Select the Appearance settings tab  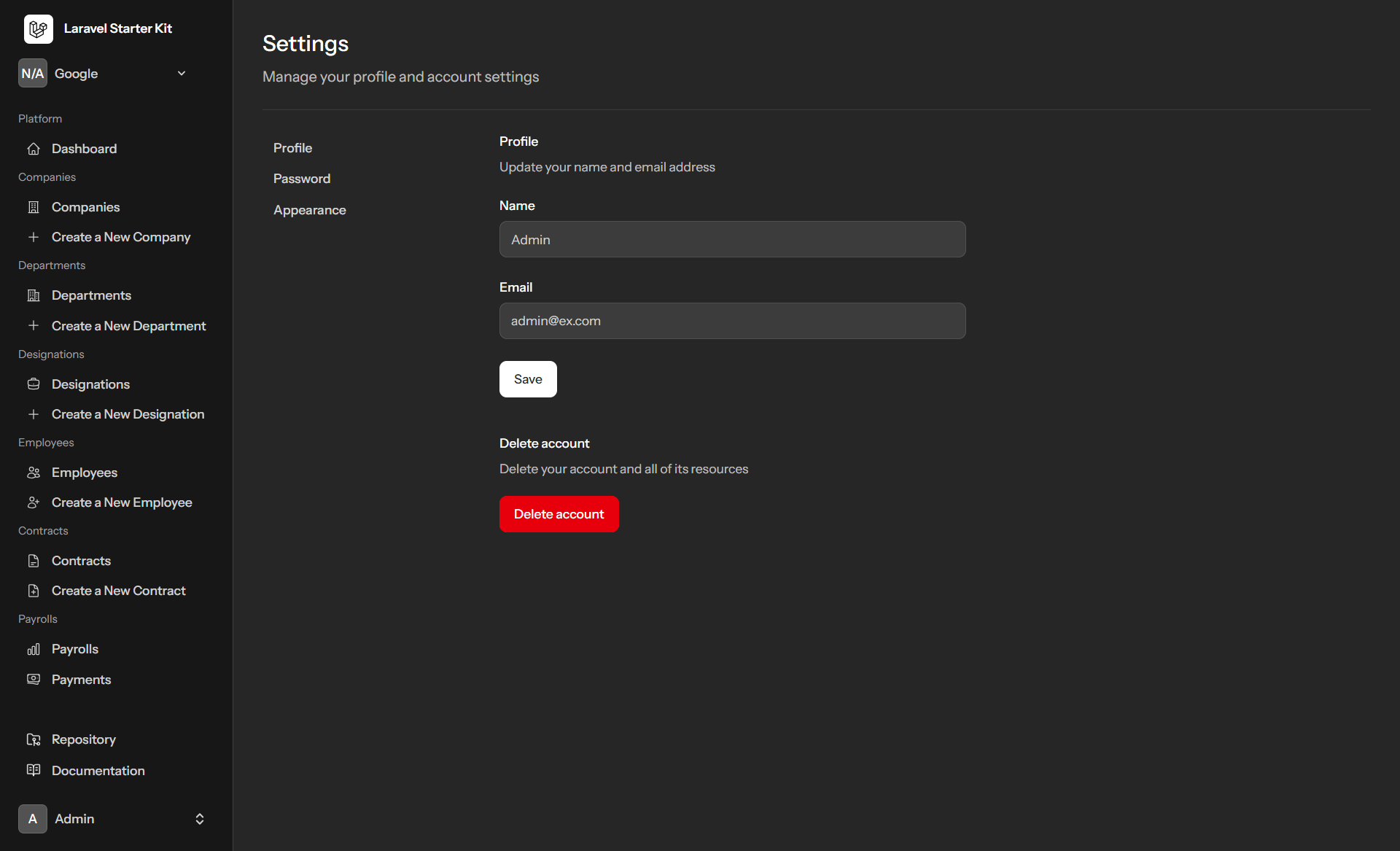[310, 210]
